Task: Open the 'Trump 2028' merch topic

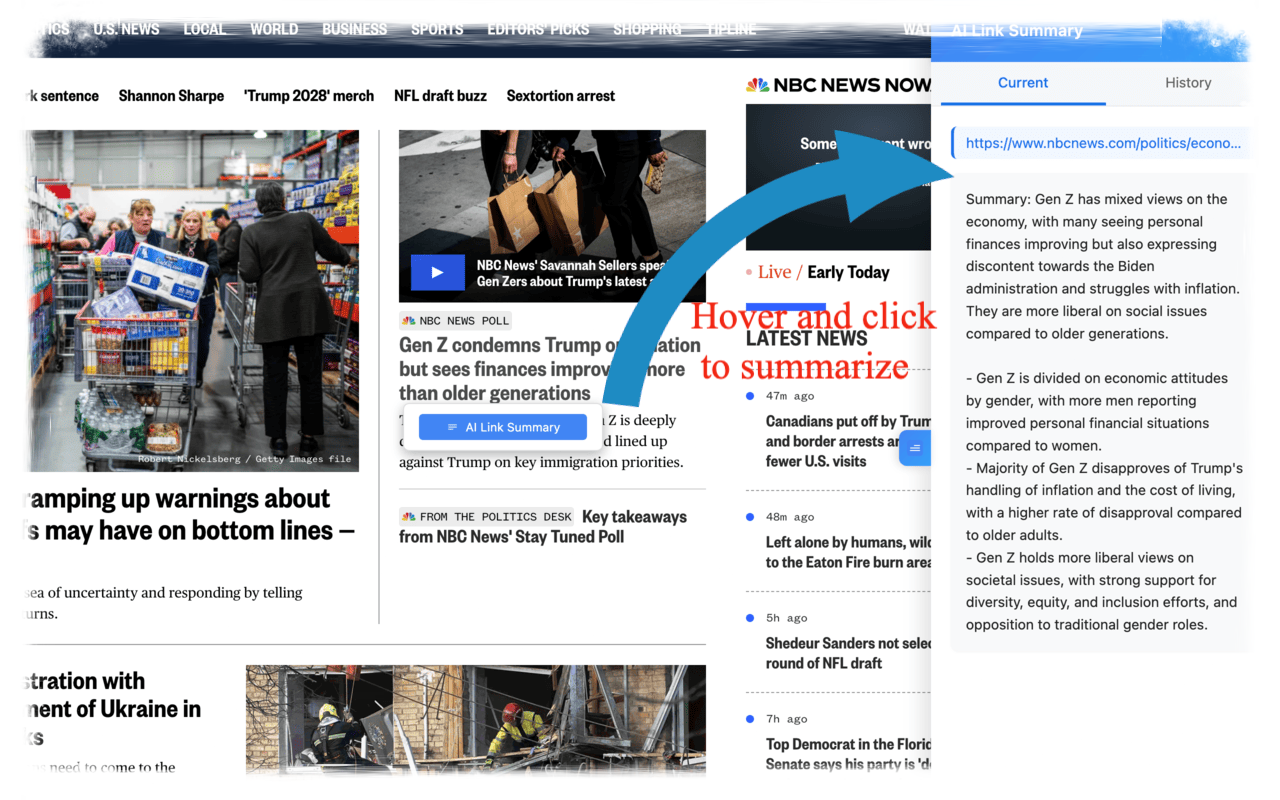Action: click(x=309, y=96)
